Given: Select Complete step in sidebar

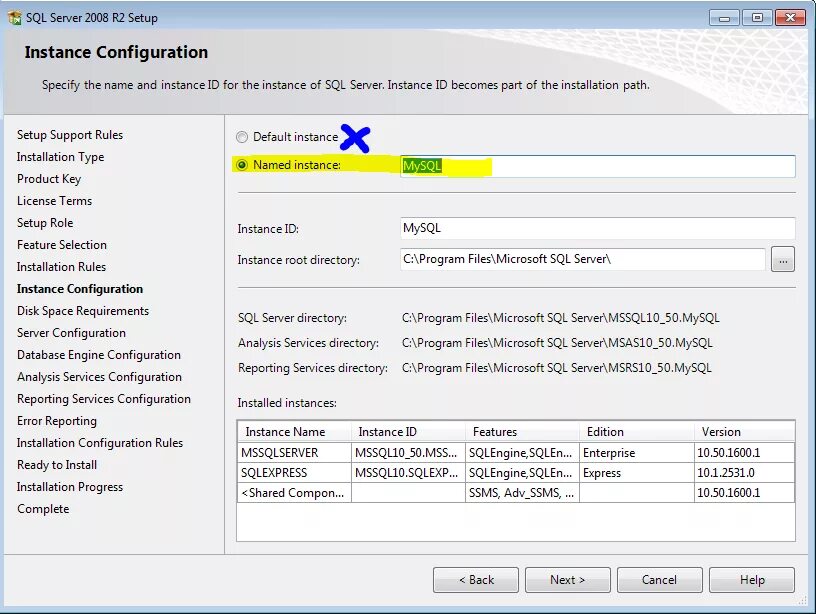Looking at the screenshot, I should (x=43, y=509).
